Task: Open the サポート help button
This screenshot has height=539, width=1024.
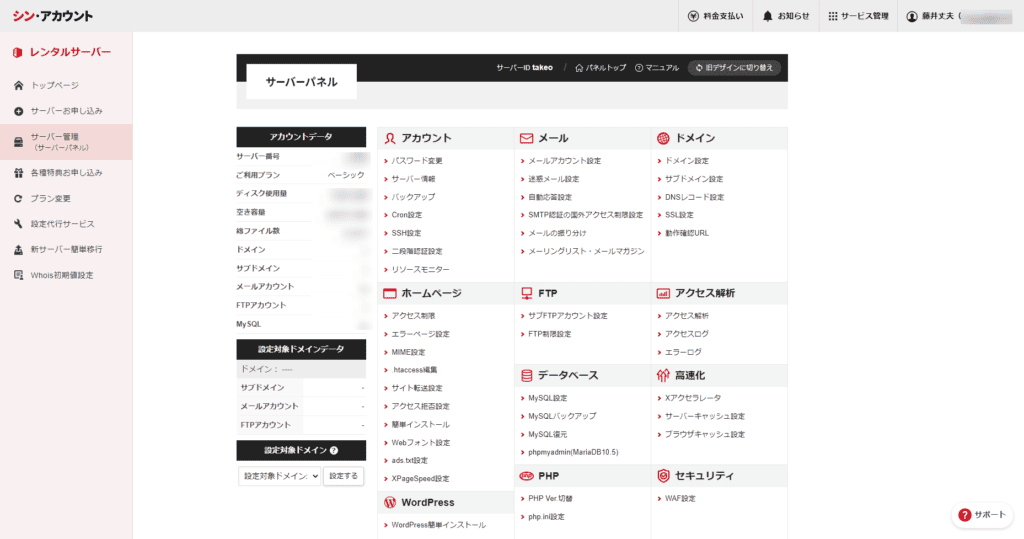Action: pos(982,515)
